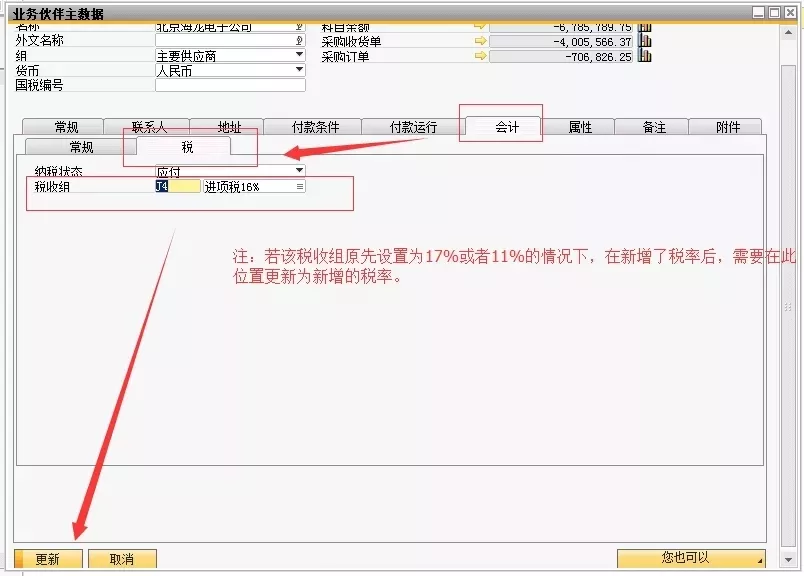Click the orange link arrow beside 采购收货单
The height and width of the screenshot is (576, 804).
(481, 40)
